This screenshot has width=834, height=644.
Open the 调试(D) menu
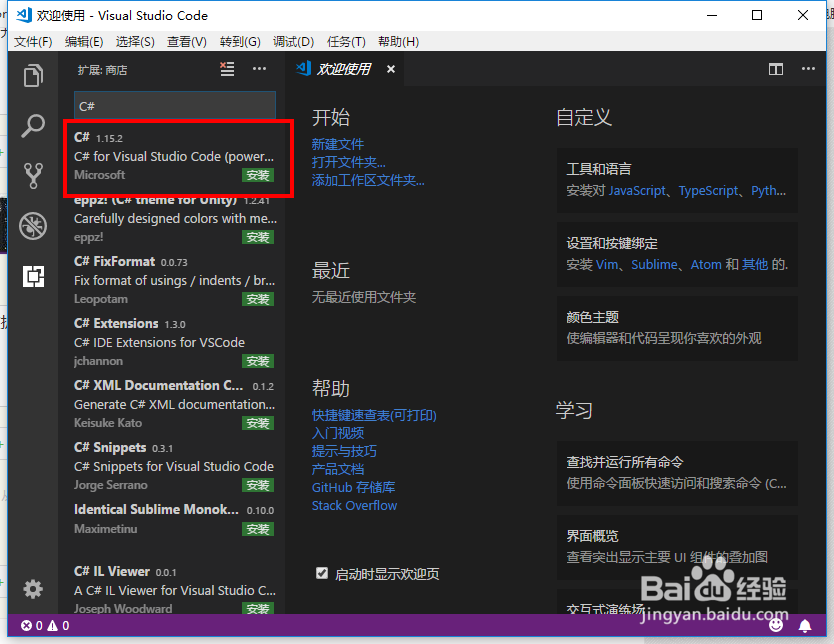[293, 41]
